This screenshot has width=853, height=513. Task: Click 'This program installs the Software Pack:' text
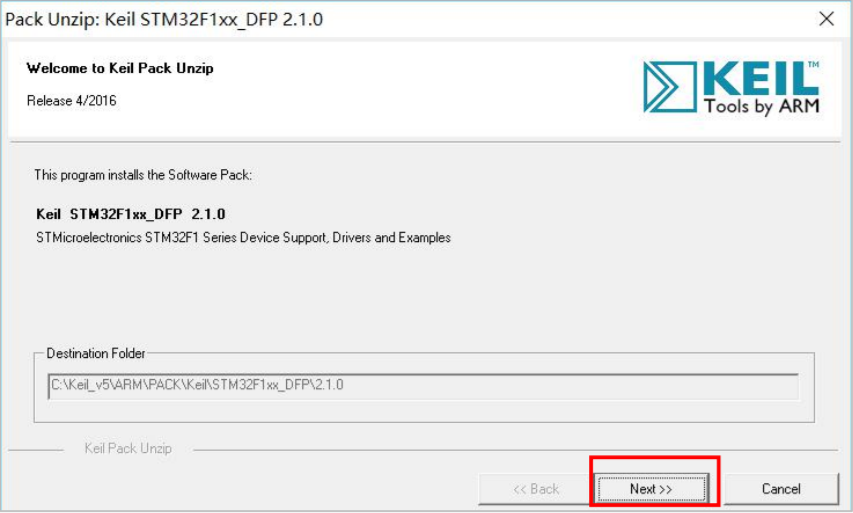tap(143, 175)
